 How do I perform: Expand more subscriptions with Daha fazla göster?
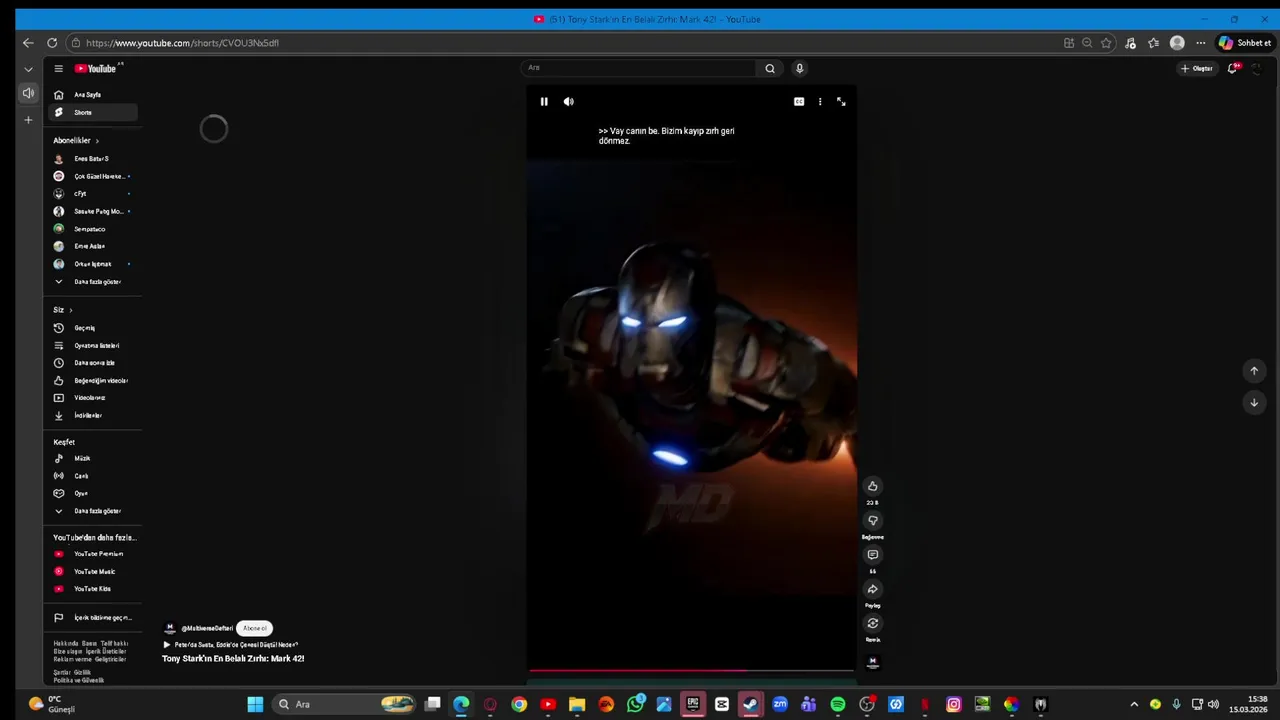(93, 282)
